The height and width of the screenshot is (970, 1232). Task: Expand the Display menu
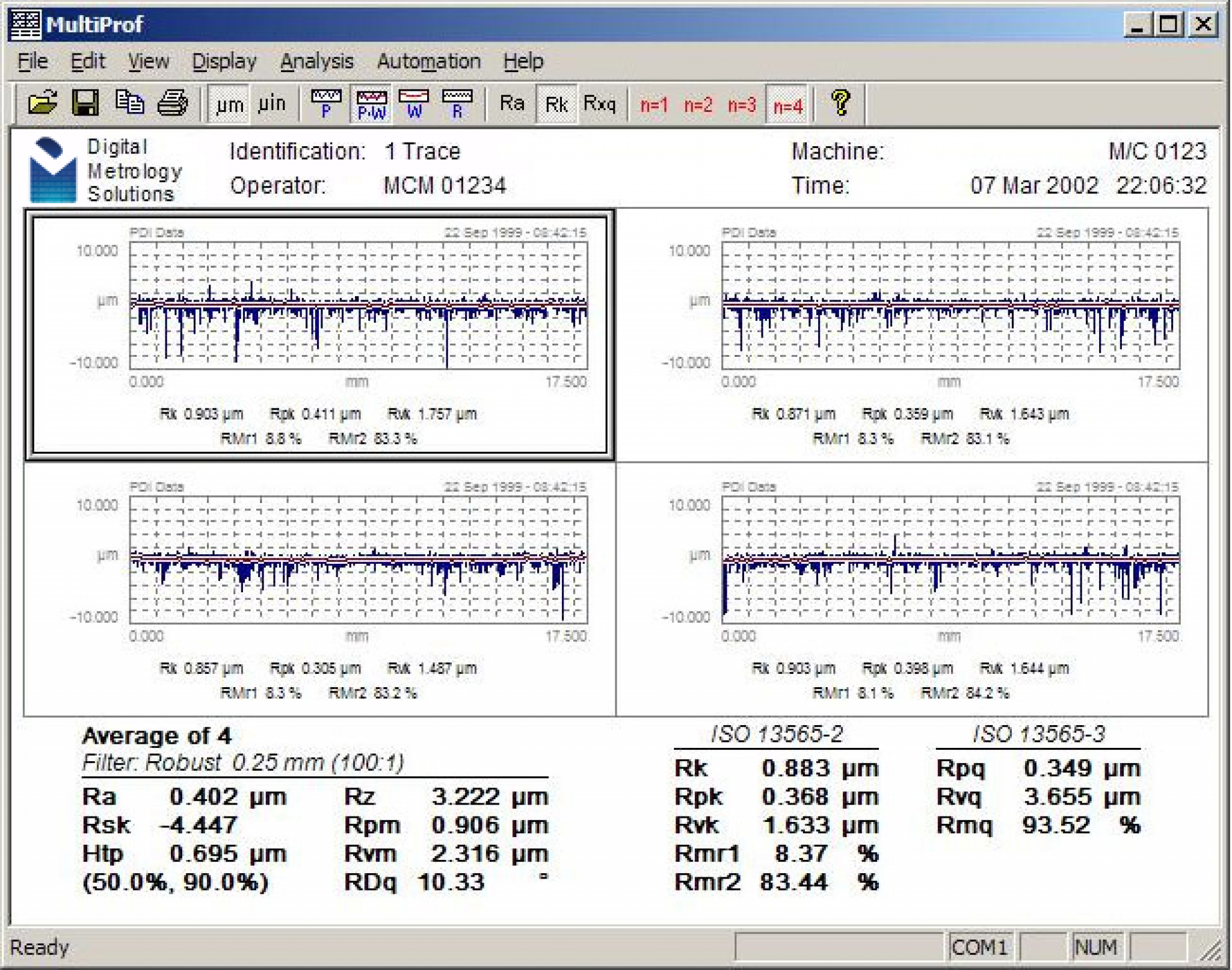coord(224,61)
